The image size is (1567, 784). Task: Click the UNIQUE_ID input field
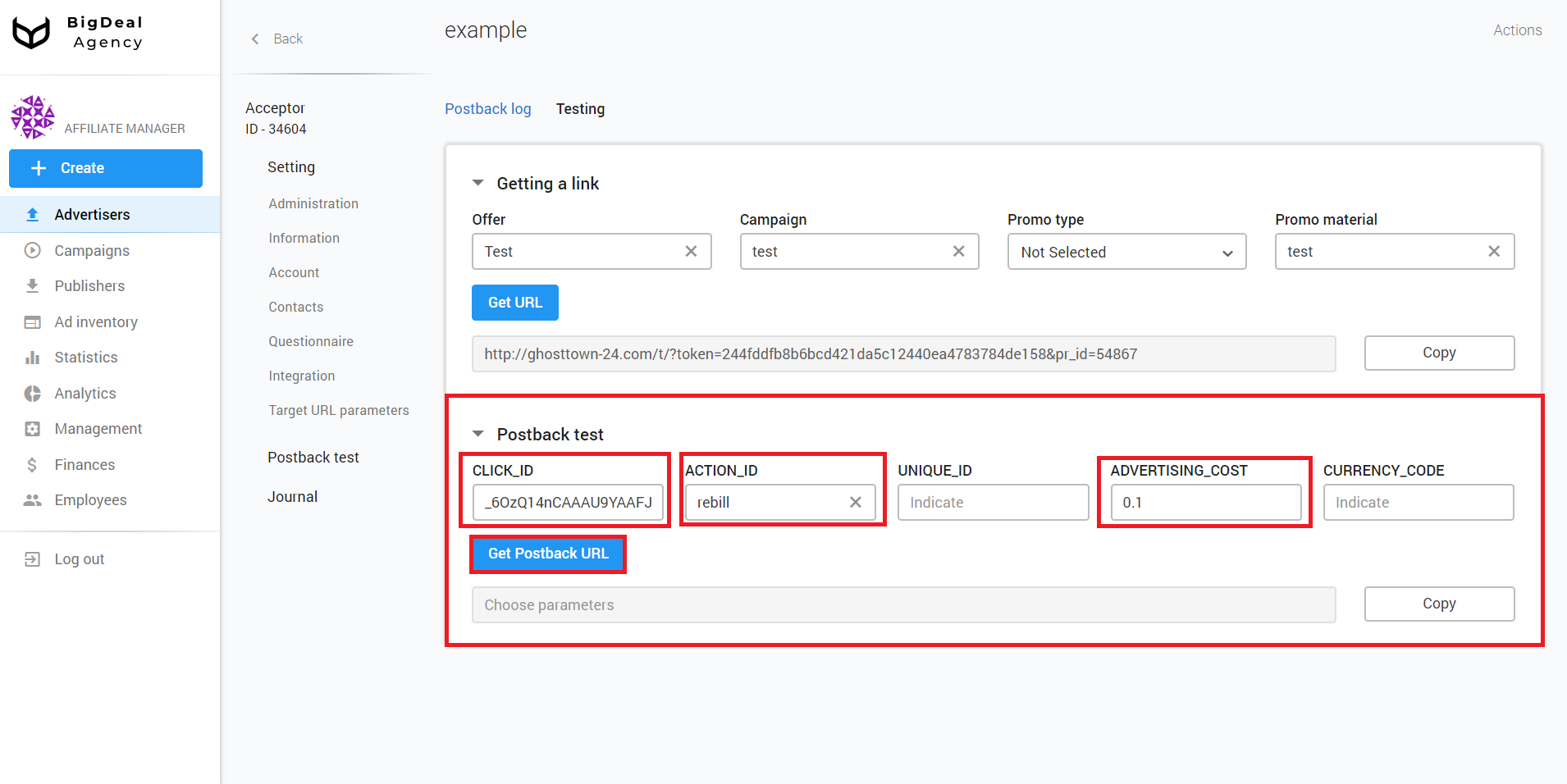coord(992,502)
